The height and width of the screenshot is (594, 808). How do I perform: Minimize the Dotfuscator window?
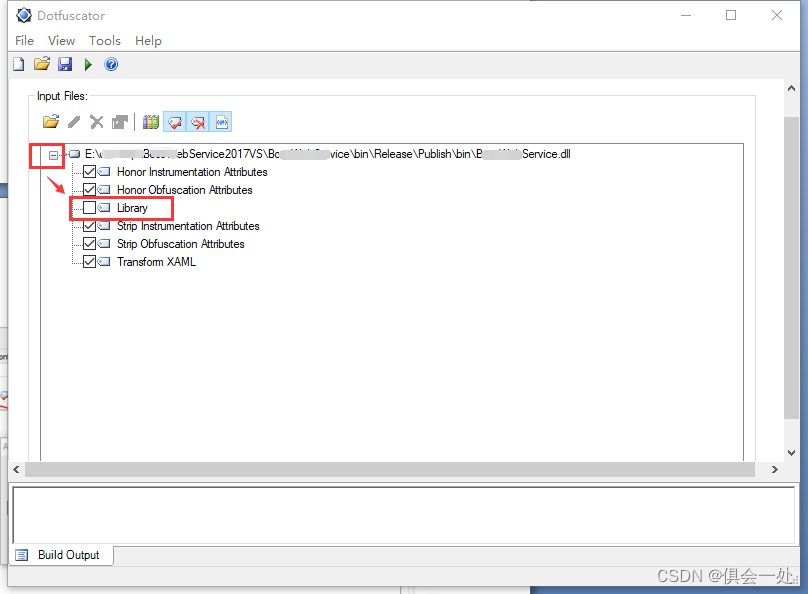point(686,15)
